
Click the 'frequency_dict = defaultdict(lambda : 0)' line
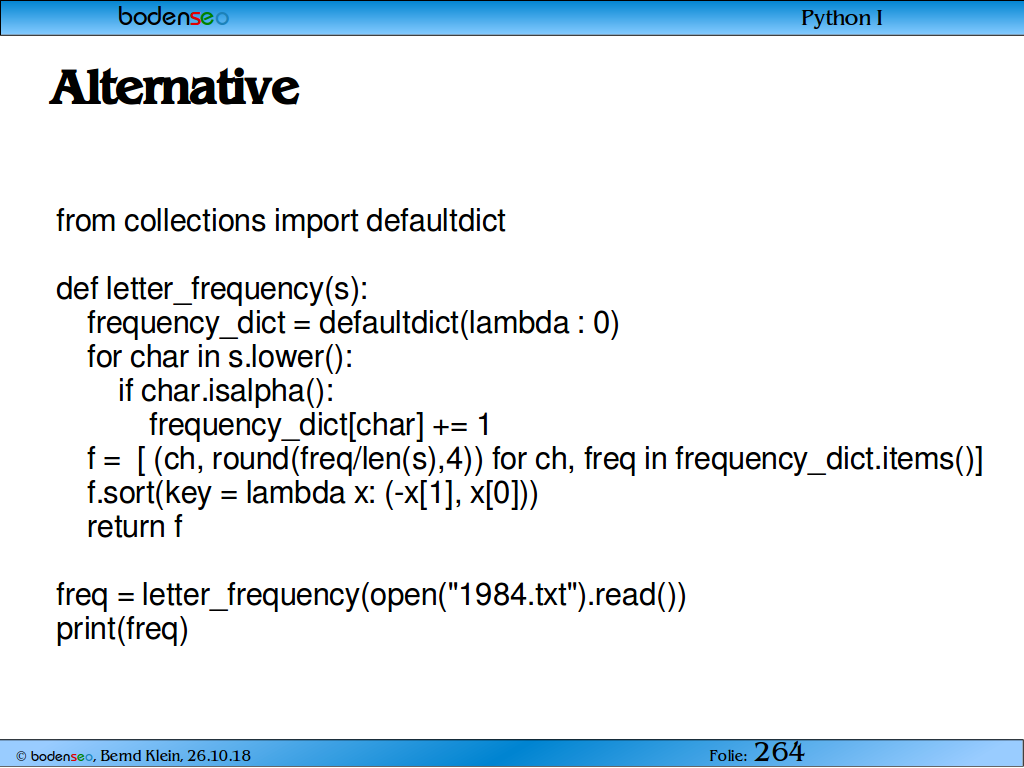[353, 323]
